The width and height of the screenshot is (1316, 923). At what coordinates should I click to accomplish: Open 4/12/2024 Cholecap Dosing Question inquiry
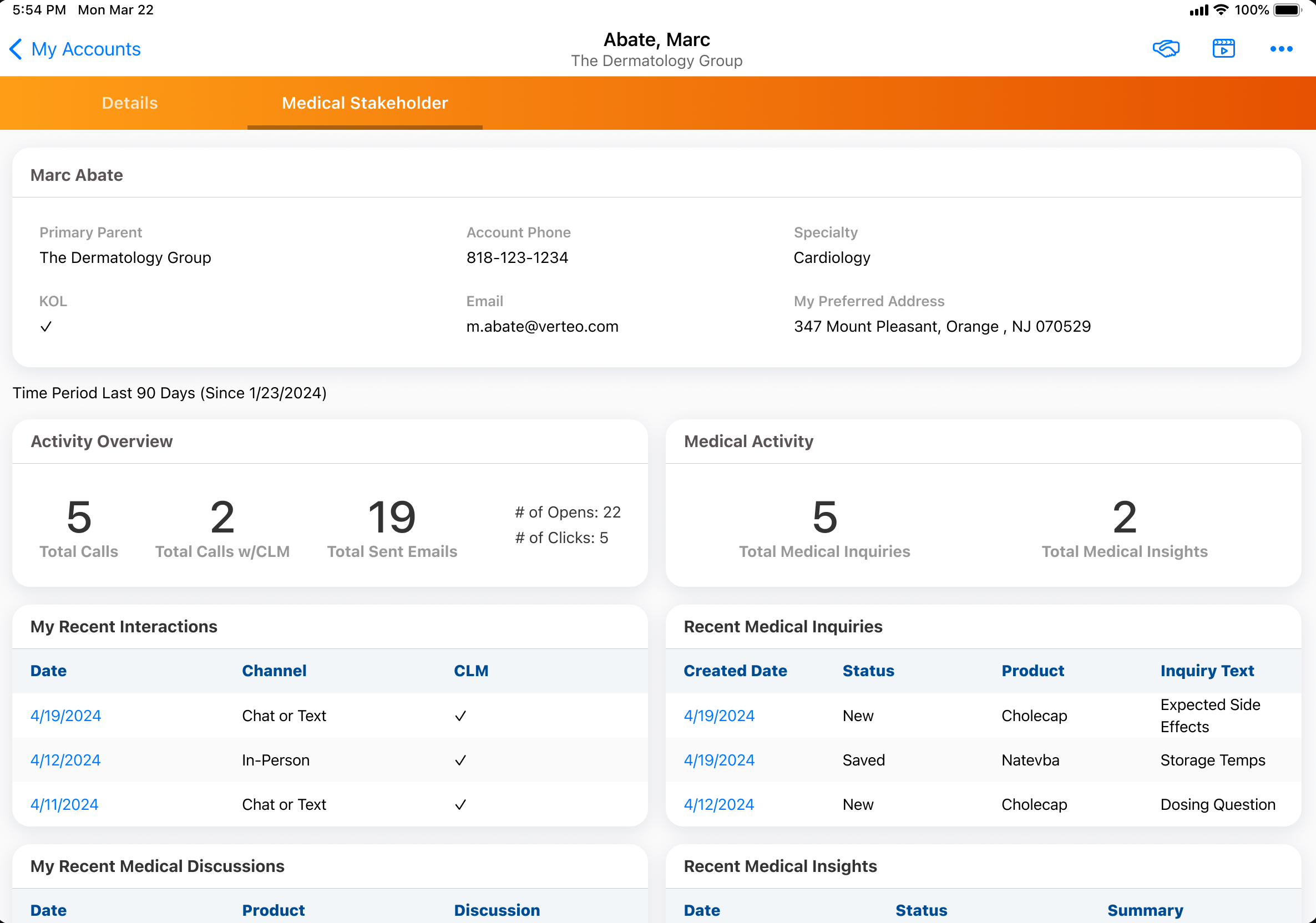point(719,804)
